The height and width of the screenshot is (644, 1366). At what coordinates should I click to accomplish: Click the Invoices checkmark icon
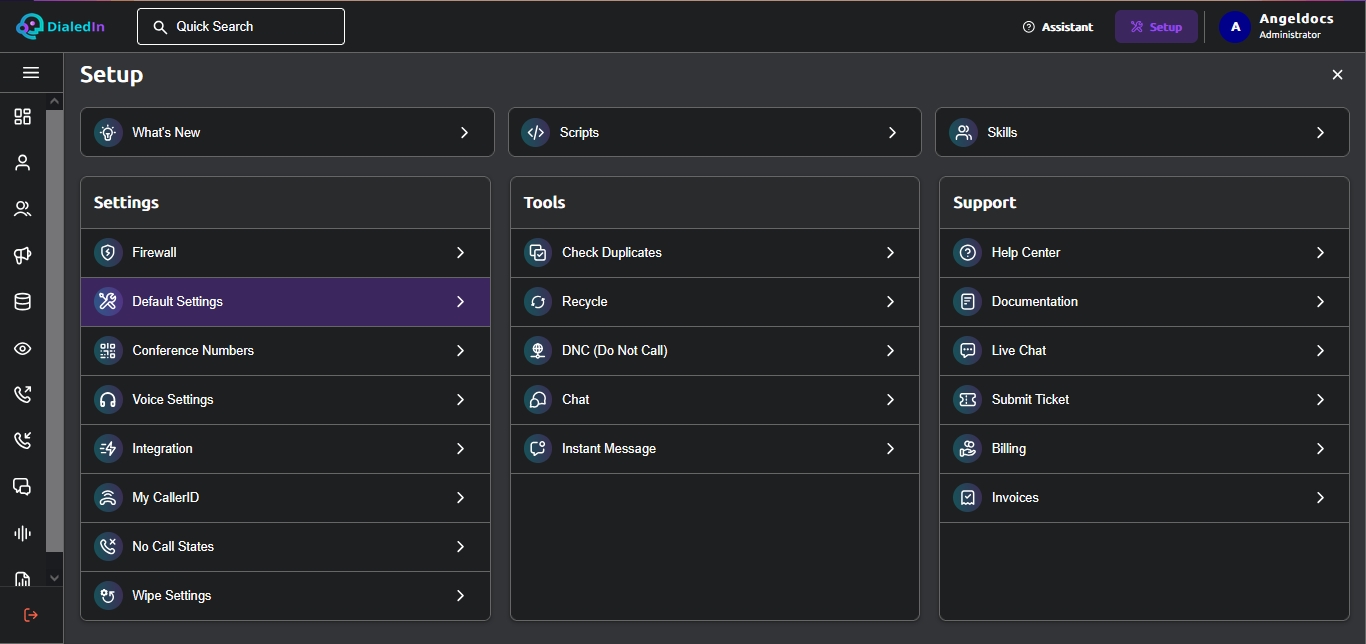[967, 498]
